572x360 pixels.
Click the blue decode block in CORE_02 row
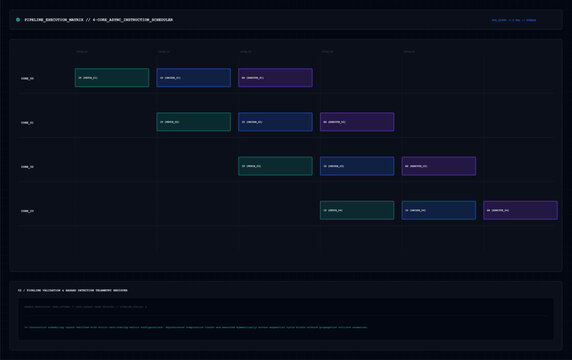click(x=357, y=166)
